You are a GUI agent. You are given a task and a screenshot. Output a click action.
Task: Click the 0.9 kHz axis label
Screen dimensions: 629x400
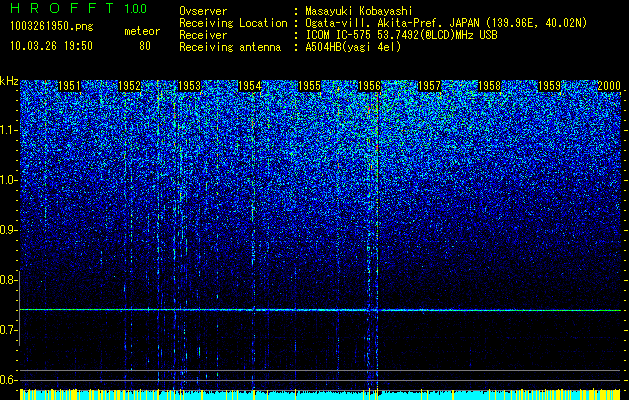click(8, 230)
